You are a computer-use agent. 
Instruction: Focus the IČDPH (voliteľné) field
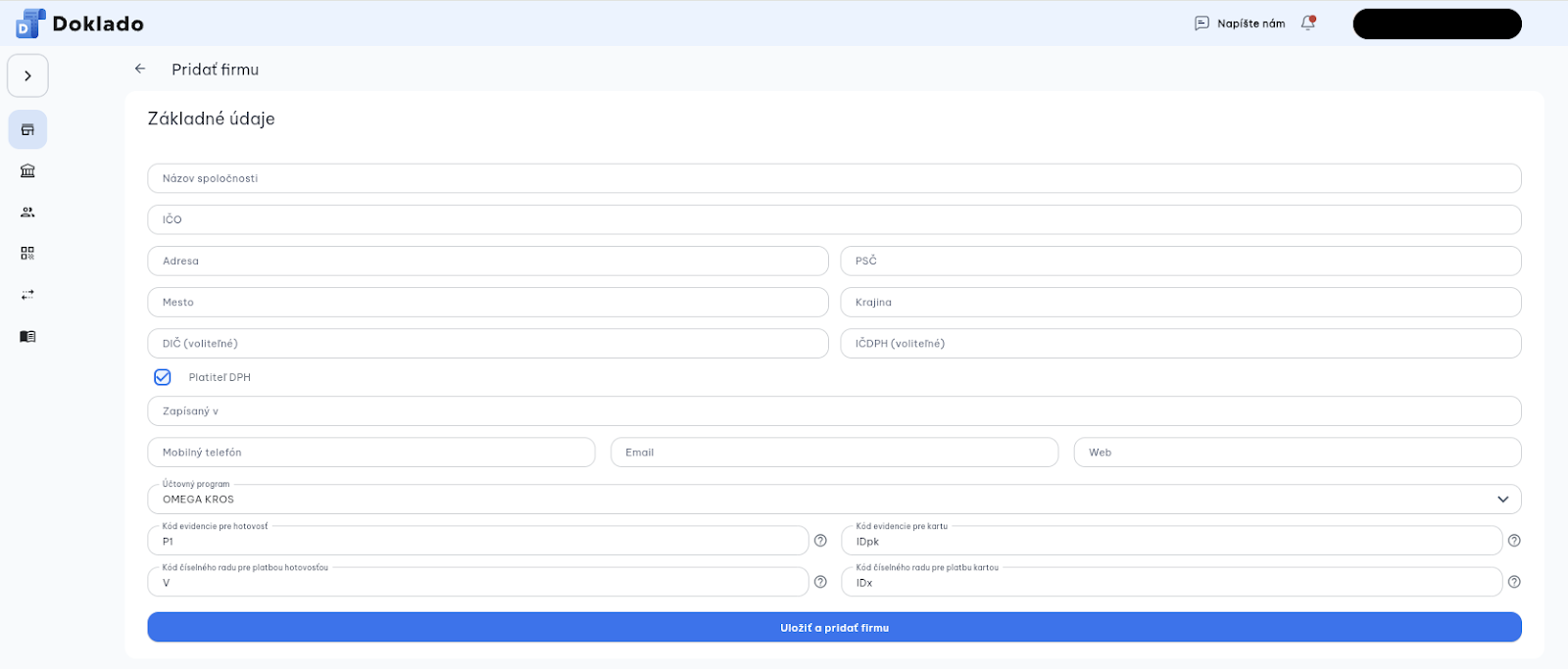[1181, 343]
